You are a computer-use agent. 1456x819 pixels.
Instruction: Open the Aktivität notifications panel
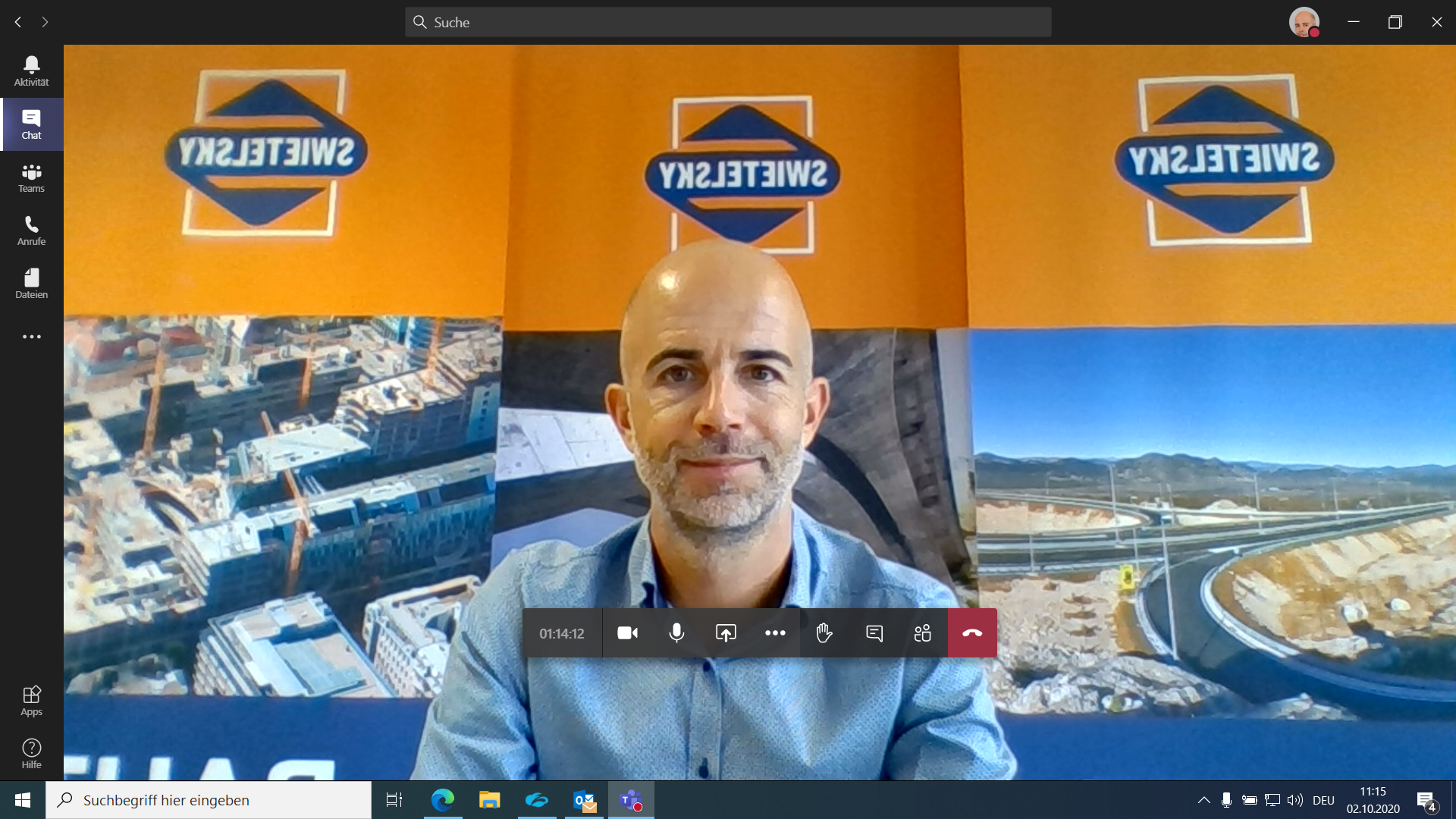coord(31,71)
